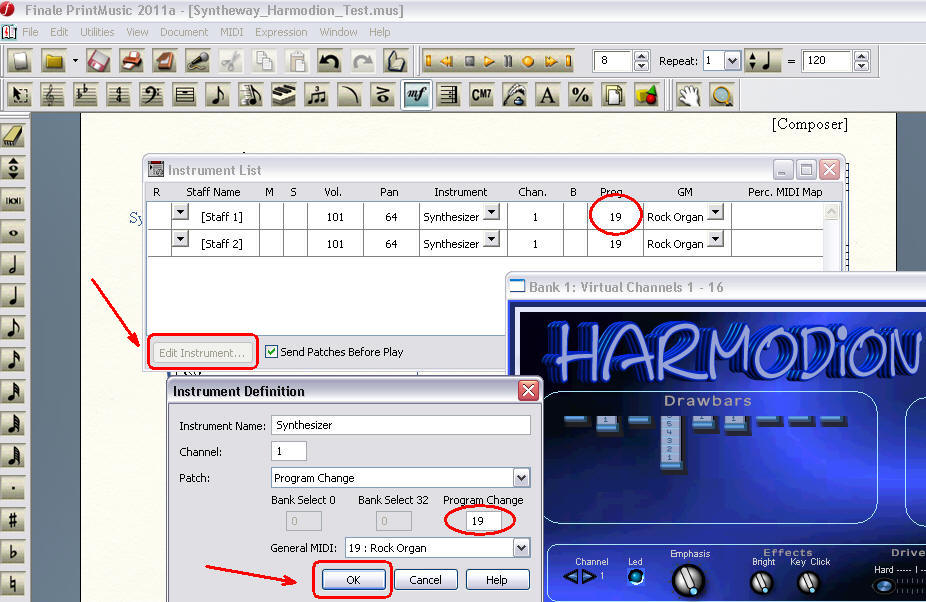Select the Repeat tool icon
This screenshot has height=602, width=926.
(449, 95)
